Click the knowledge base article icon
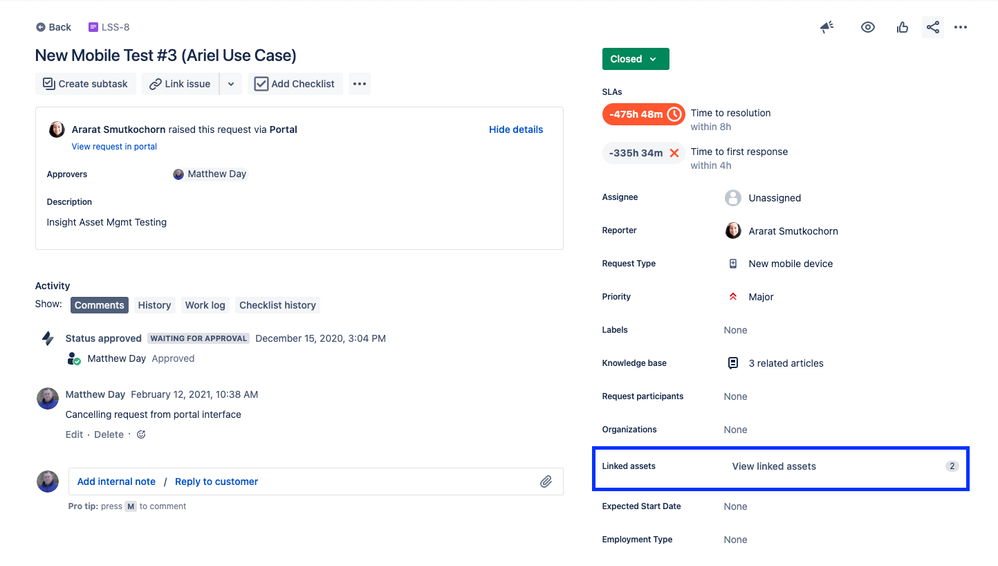 click(733, 363)
